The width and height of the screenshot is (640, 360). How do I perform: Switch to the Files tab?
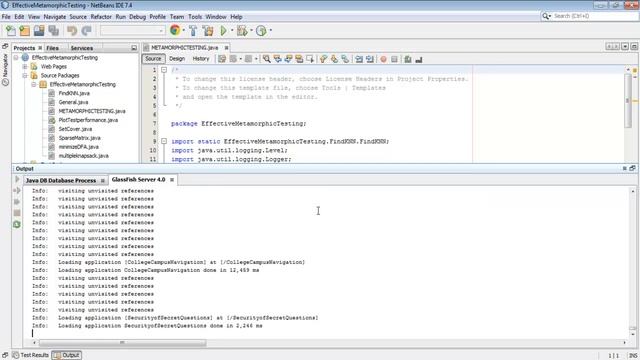[x=52, y=48]
